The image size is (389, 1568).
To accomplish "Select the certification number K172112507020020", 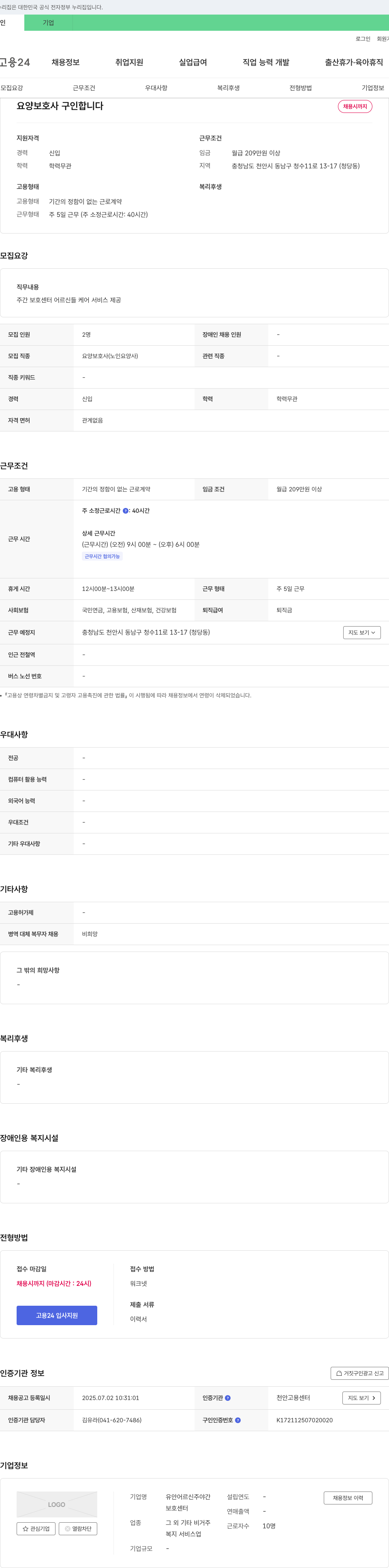I will tap(304, 1420).
